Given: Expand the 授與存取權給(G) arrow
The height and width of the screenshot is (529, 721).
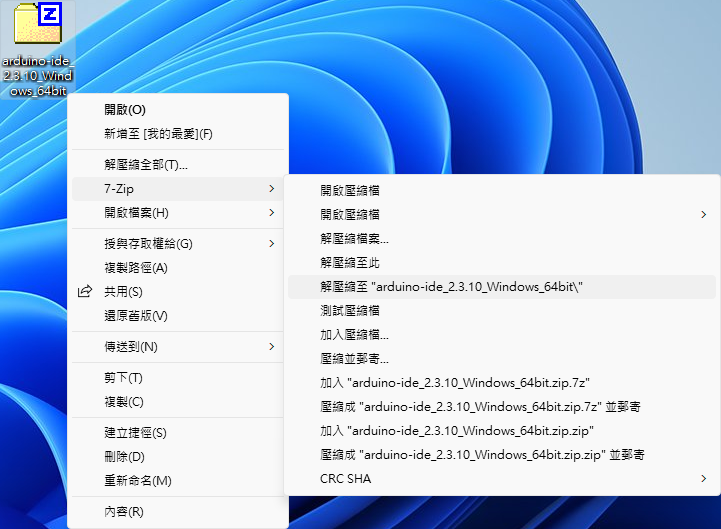Looking at the screenshot, I should (272, 243).
